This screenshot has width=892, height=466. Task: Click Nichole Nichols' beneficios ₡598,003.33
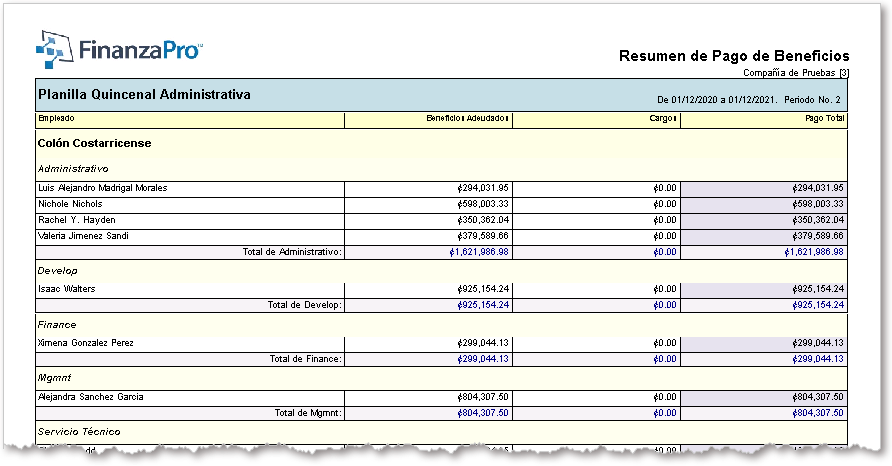pos(483,204)
